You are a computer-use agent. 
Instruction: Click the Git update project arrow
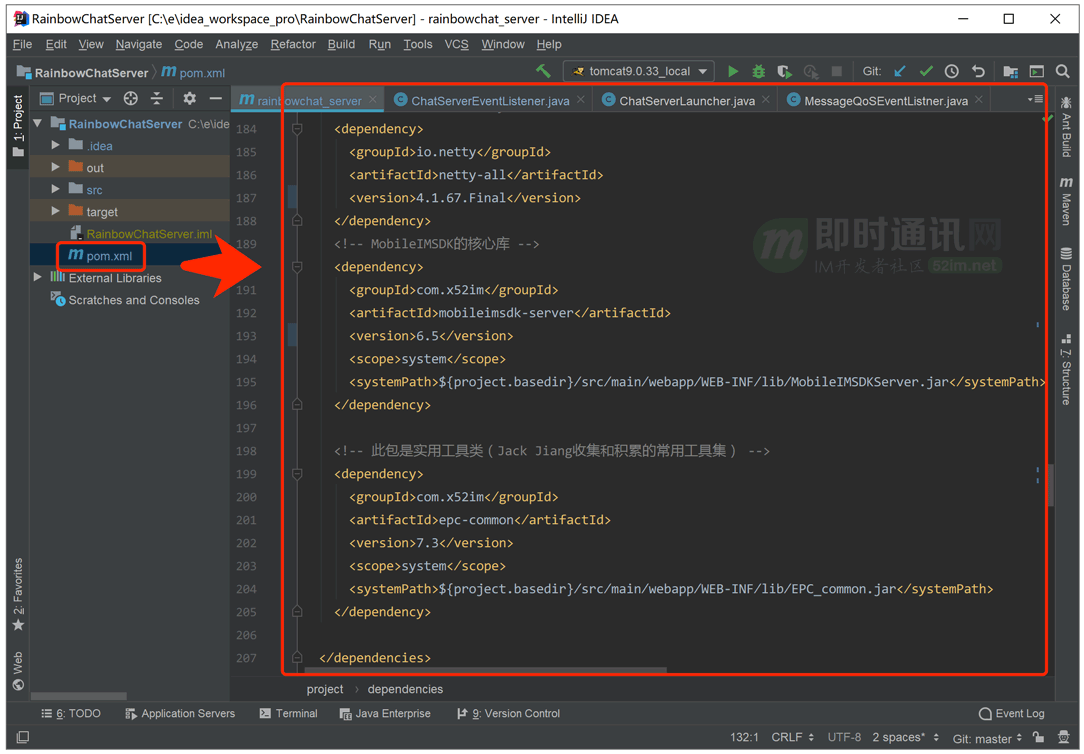(x=900, y=72)
